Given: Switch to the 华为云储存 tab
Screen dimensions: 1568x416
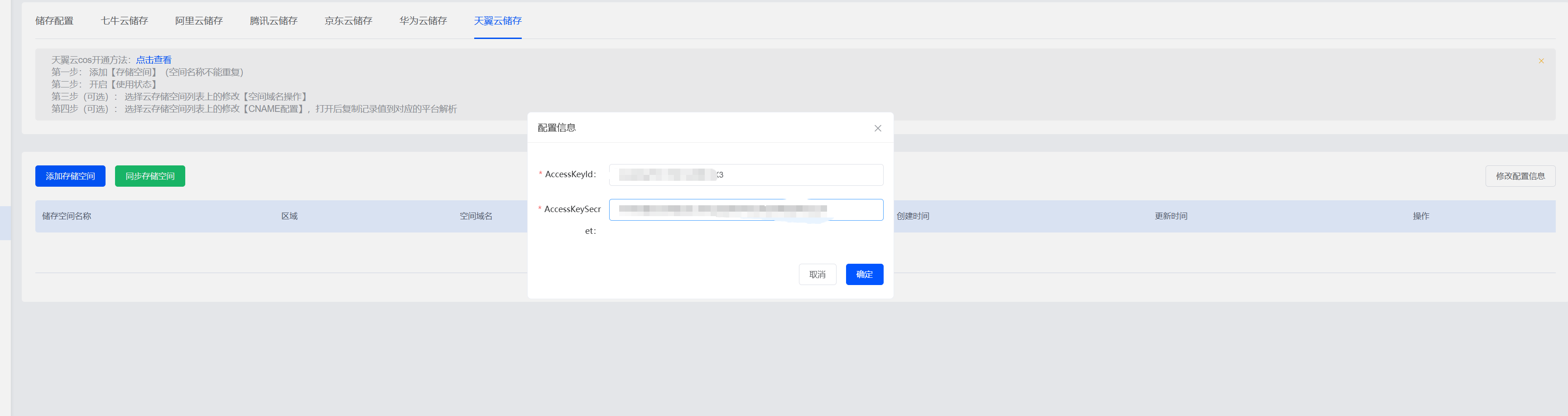Looking at the screenshot, I should click(x=423, y=21).
